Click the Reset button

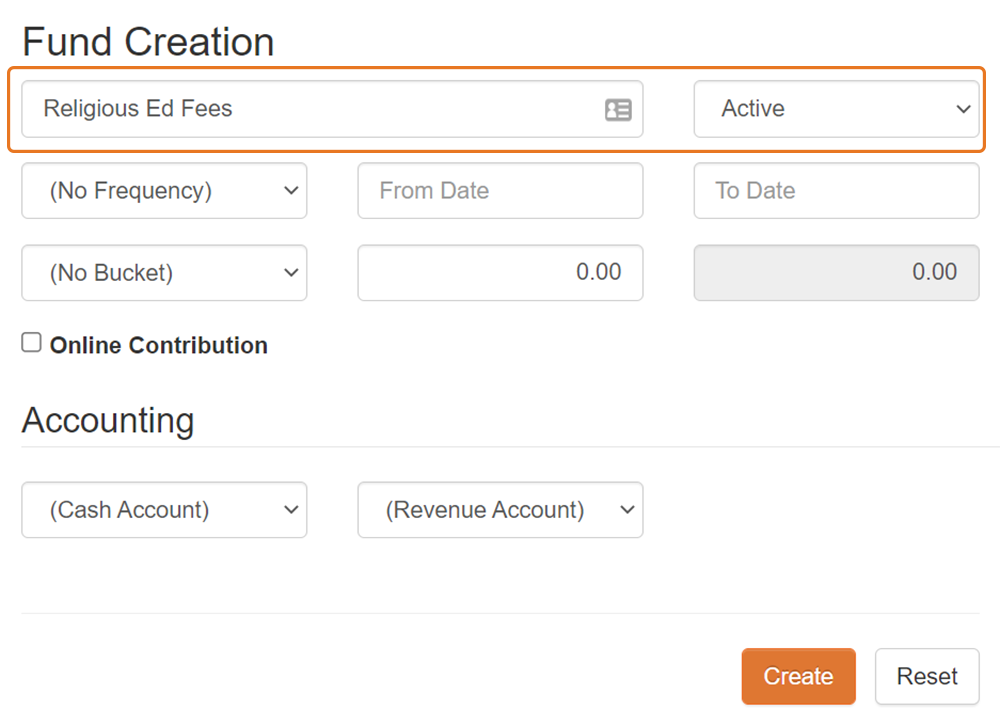(927, 677)
